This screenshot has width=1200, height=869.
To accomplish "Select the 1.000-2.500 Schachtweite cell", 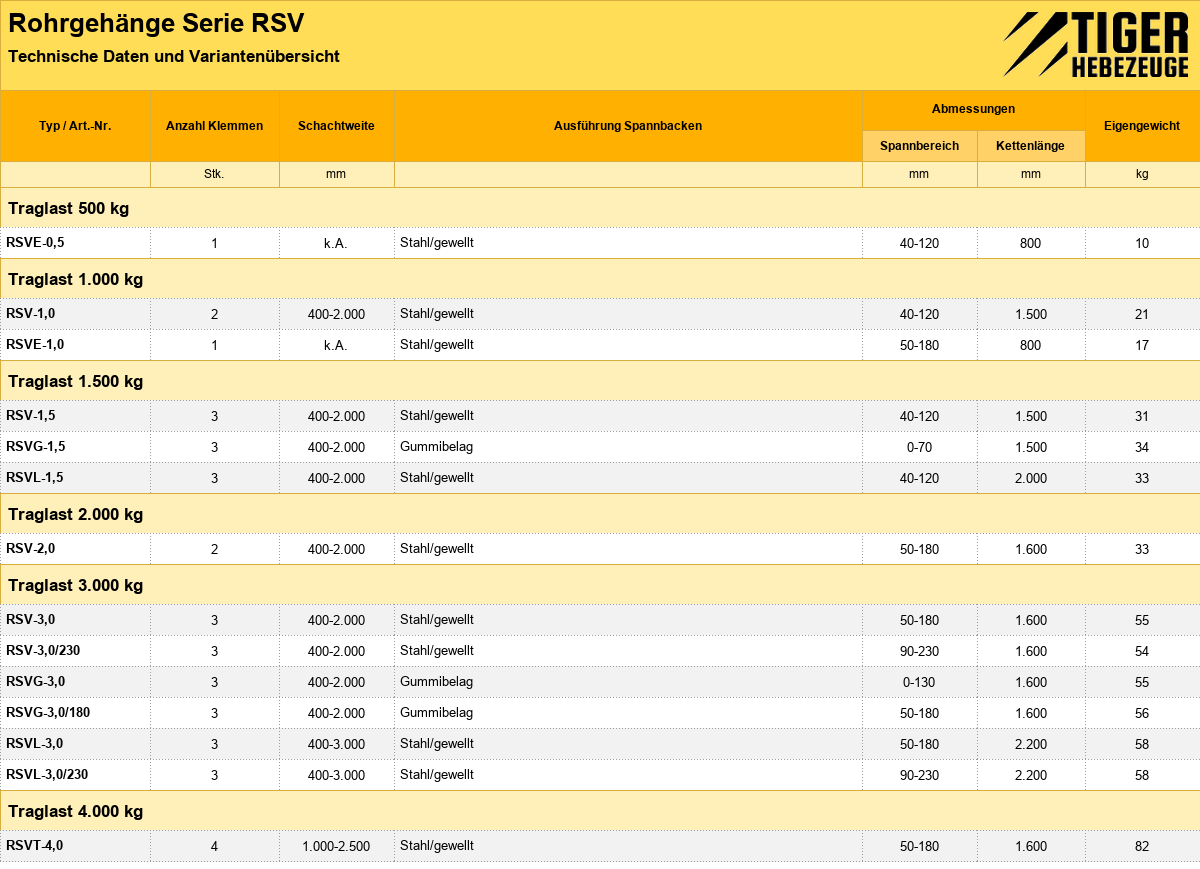I will [x=337, y=846].
